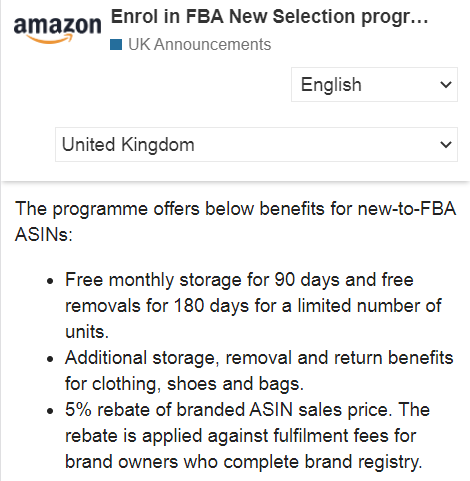This screenshot has width=470, height=481.
Task: Click the Amazon logo
Action: pyautogui.click(x=57, y=30)
